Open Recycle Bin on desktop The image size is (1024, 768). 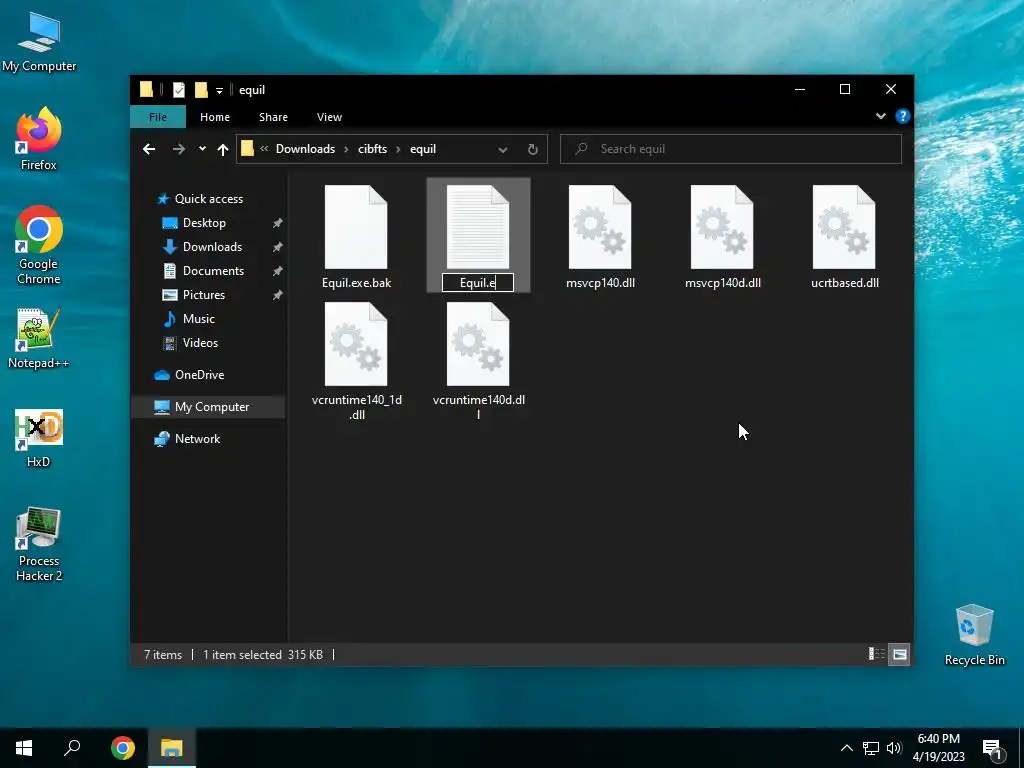(x=974, y=635)
